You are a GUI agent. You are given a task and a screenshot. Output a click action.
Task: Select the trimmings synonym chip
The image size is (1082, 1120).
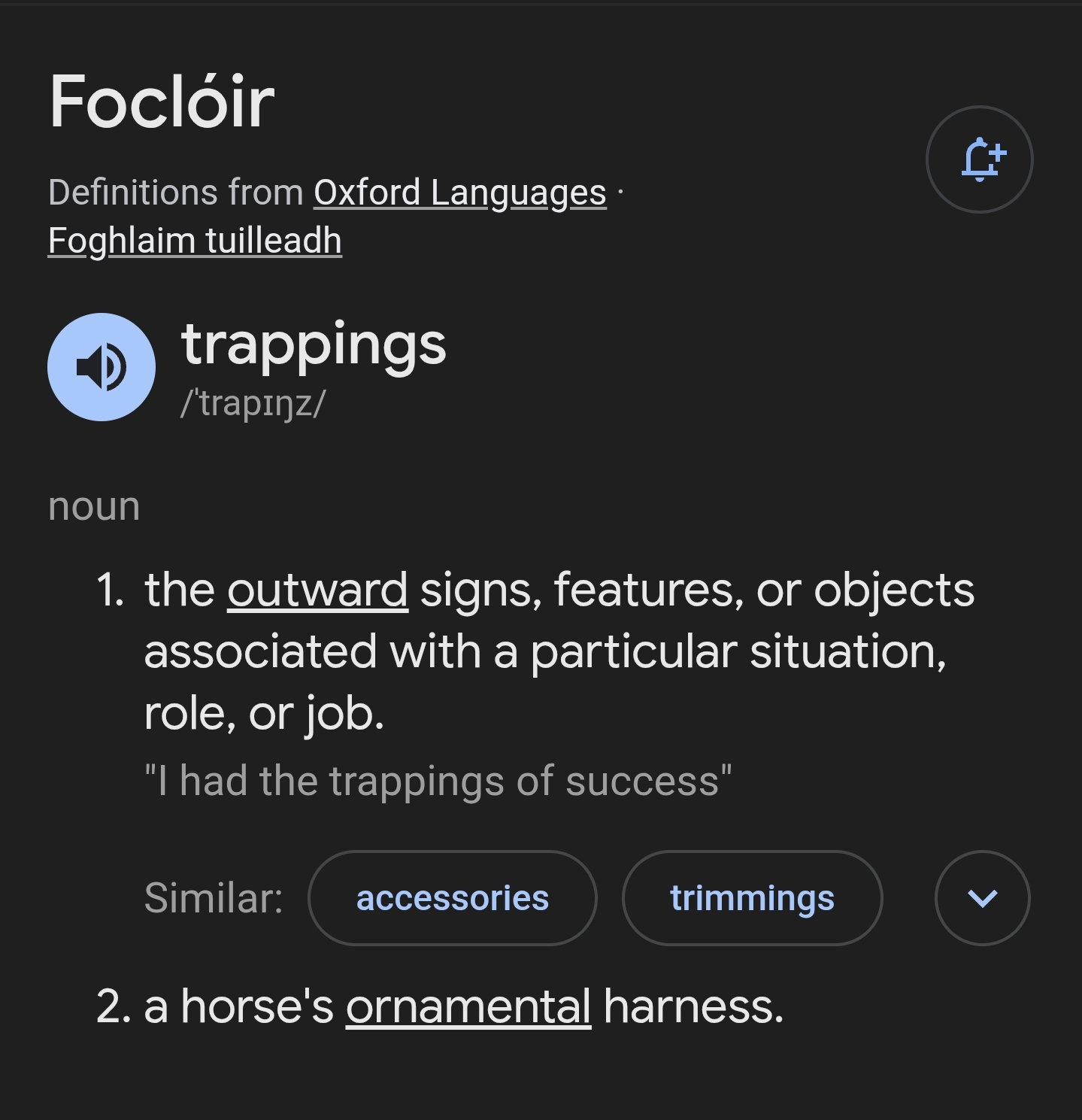(x=752, y=898)
